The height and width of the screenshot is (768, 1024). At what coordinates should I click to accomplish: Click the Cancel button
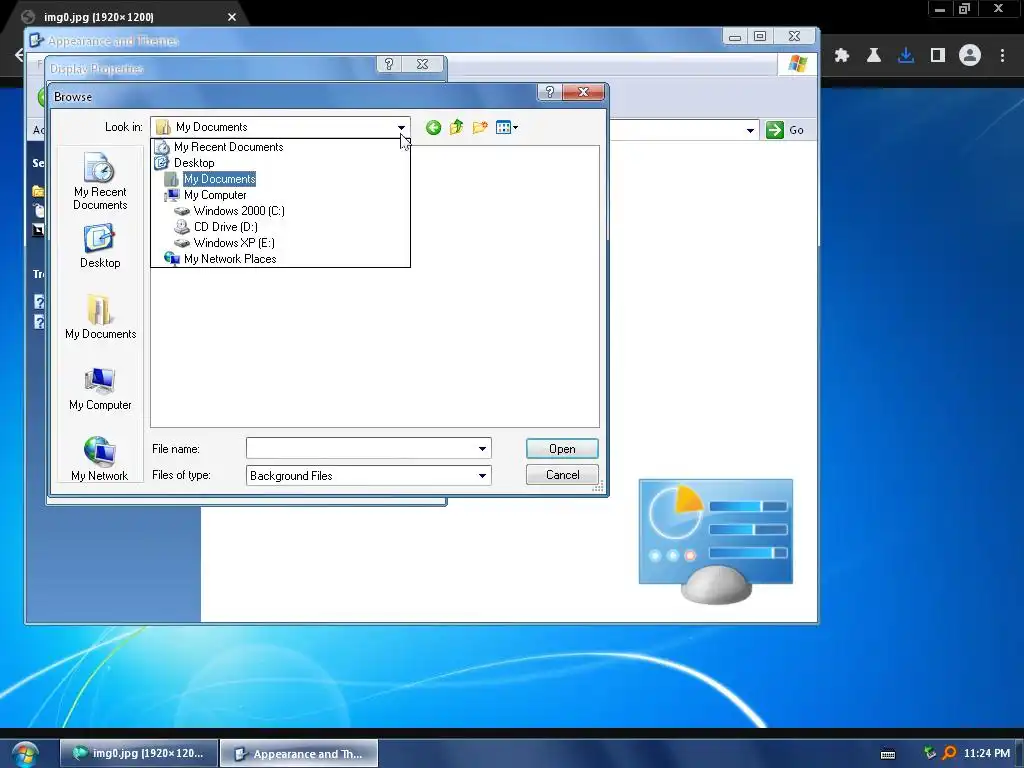pos(562,475)
